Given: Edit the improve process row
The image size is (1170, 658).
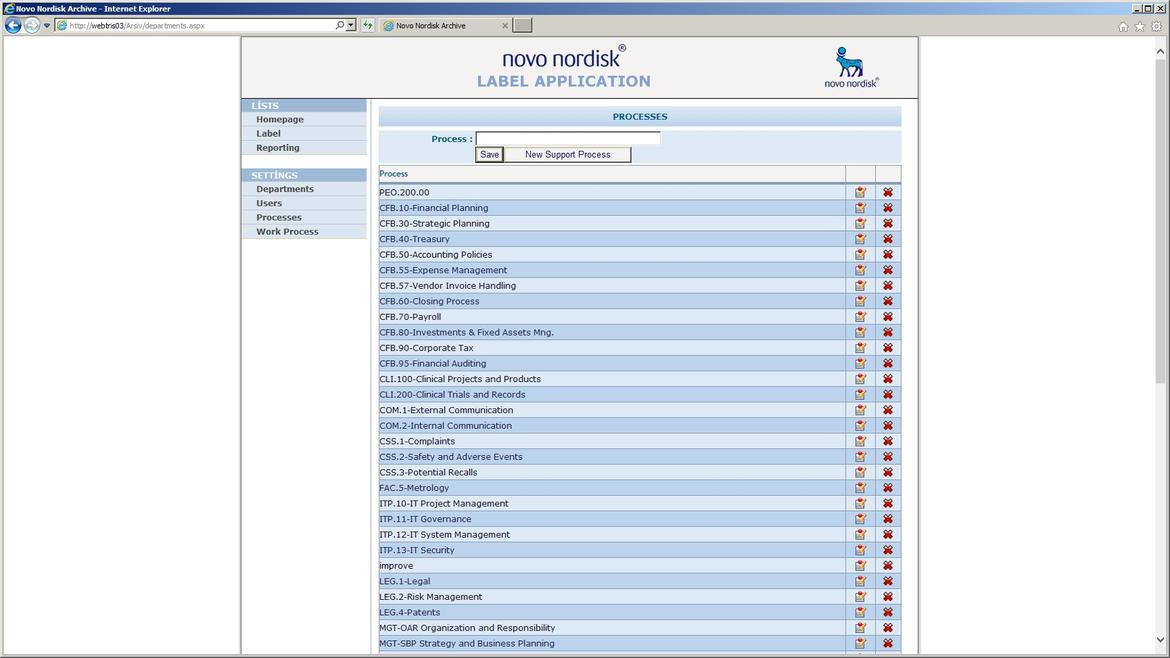Looking at the screenshot, I should (860, 566).
